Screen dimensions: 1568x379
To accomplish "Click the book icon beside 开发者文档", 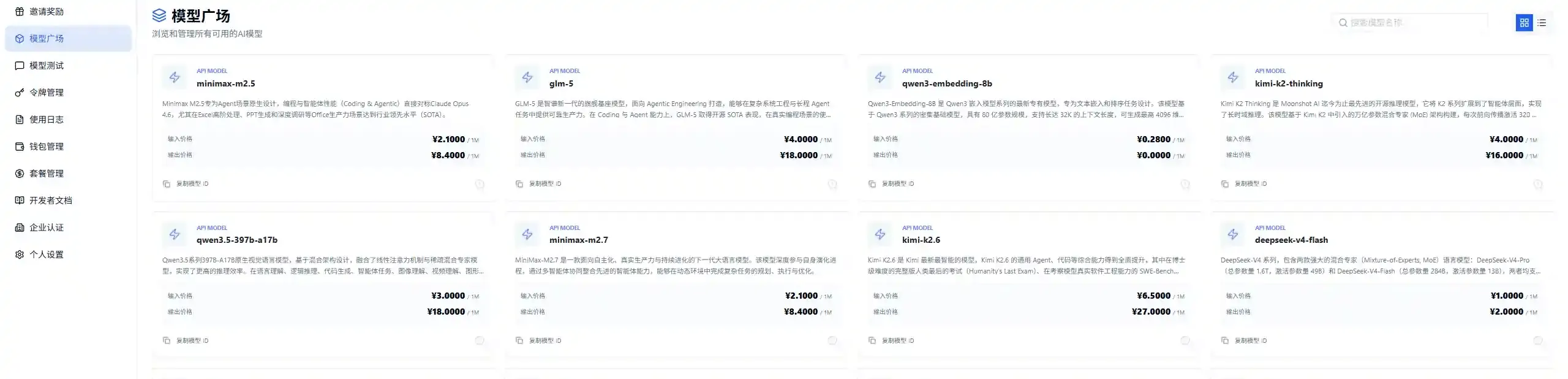I will tap(20, 201).
